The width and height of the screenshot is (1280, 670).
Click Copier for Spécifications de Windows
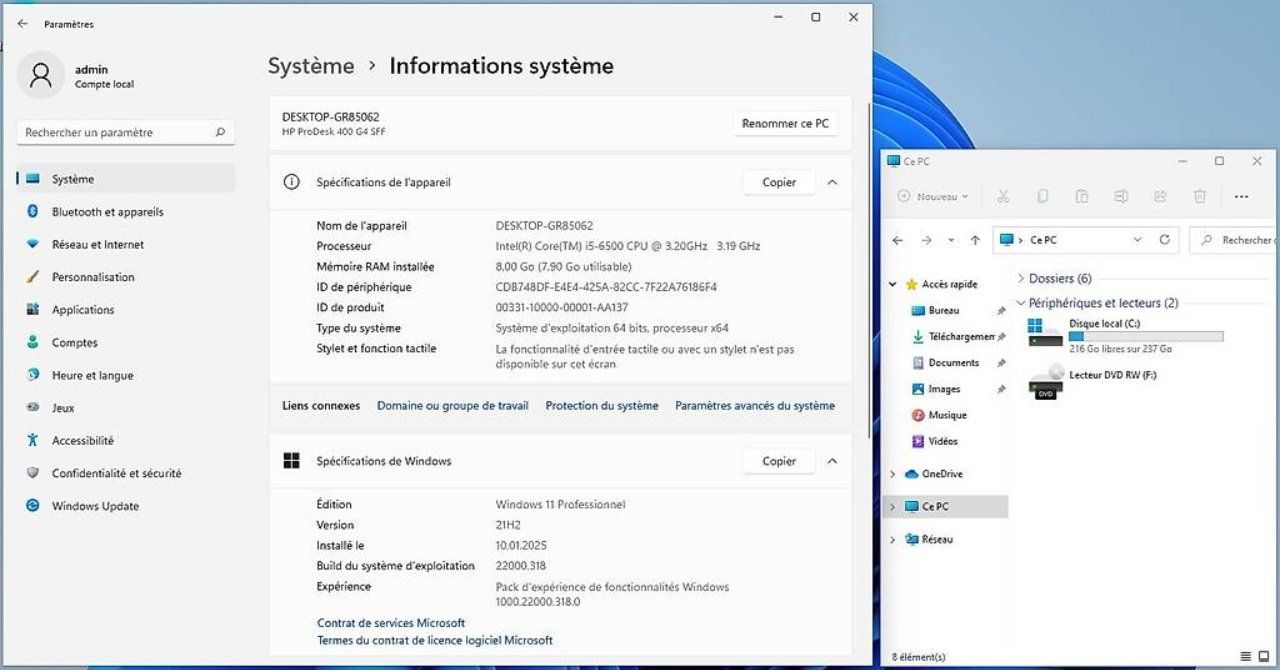pos(779,461)
